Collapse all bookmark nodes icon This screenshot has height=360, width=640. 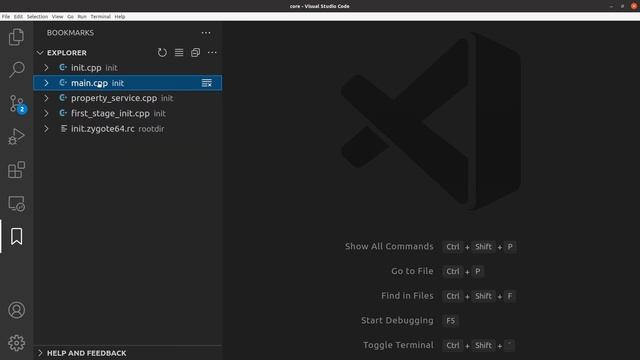196,53
